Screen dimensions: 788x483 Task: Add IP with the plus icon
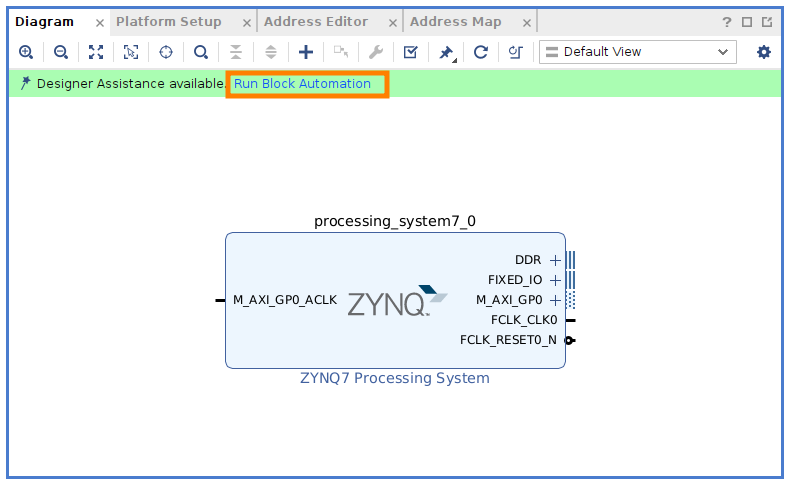306,52
